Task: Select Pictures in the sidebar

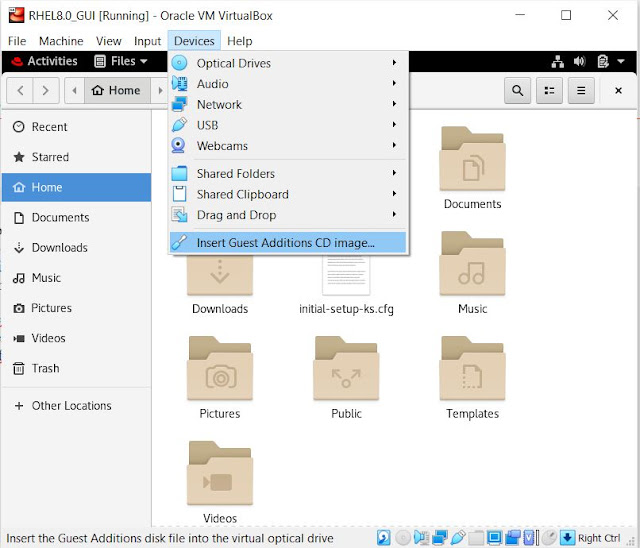Action: pos(76,308)
